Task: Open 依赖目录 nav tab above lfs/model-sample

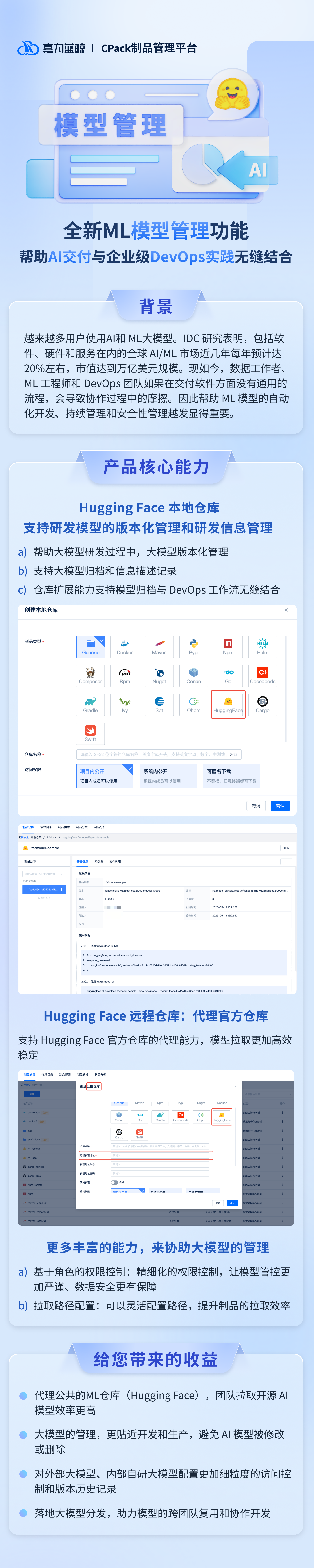Action: [x=46, y=827]
